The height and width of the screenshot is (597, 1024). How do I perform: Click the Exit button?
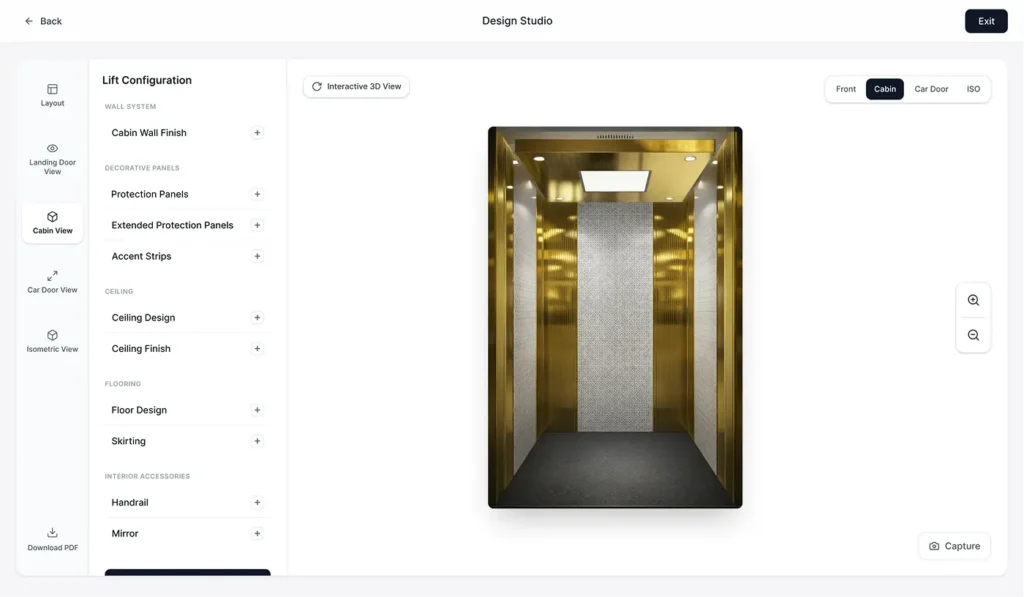[x=986, y=21]
